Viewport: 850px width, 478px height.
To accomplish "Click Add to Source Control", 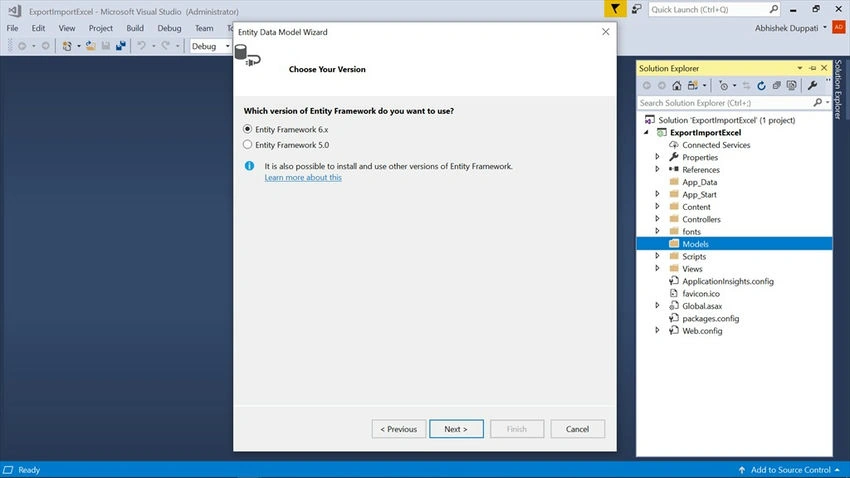I will pos(790,470).
